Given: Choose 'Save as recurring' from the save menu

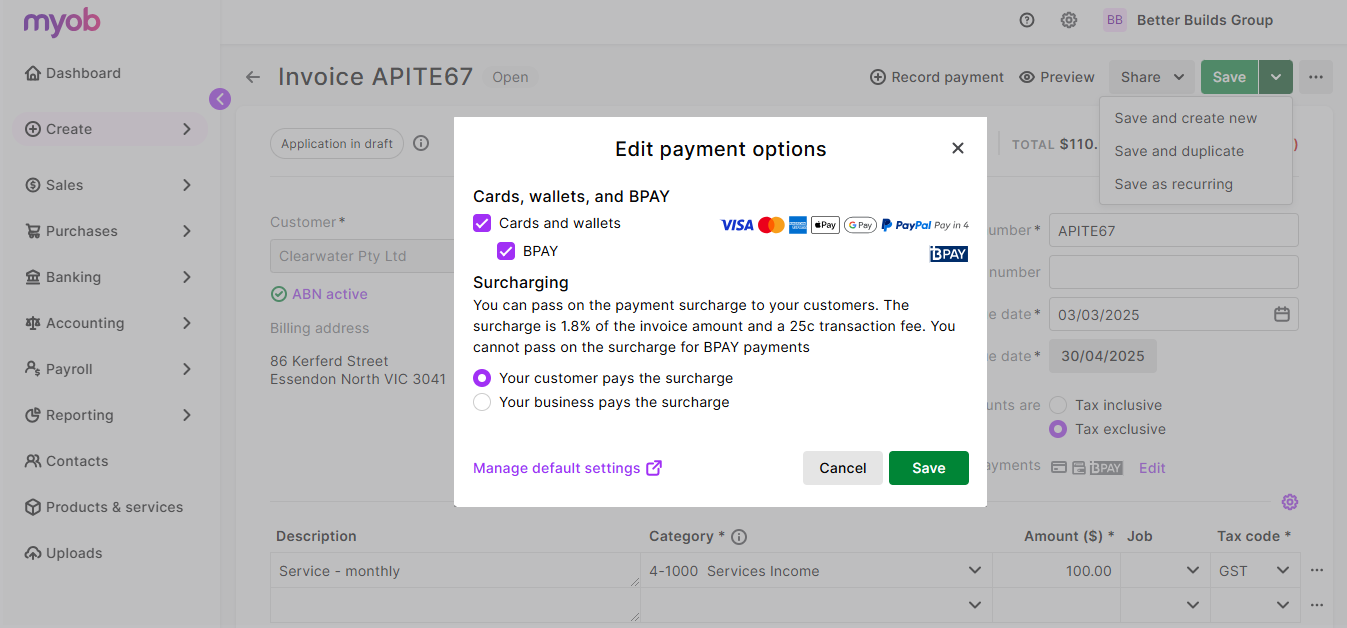Looking at the screenshot, I should point(1172,183).
